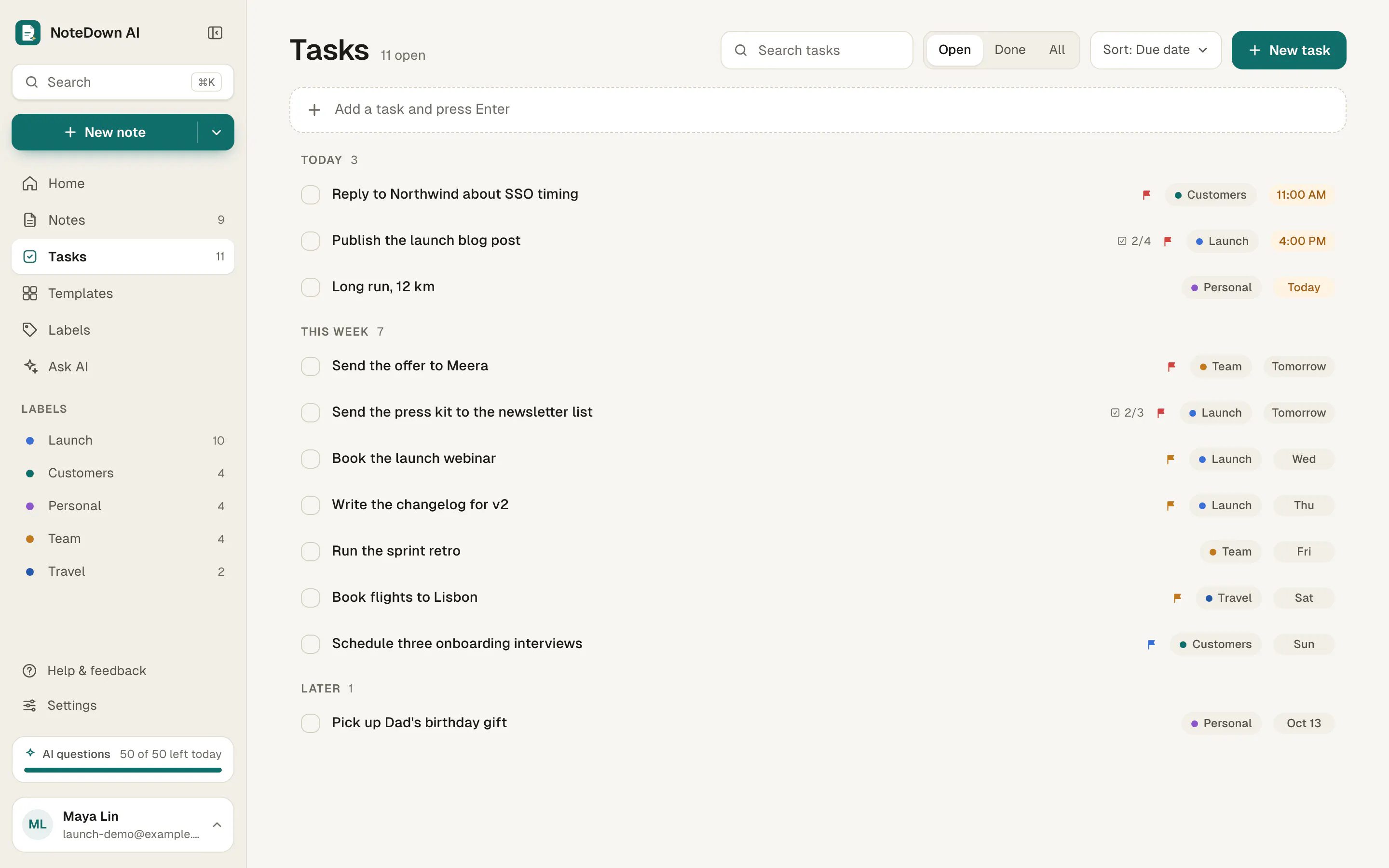Click the subtask 2/3 indicator on press kit

[x=1127, y=413]
